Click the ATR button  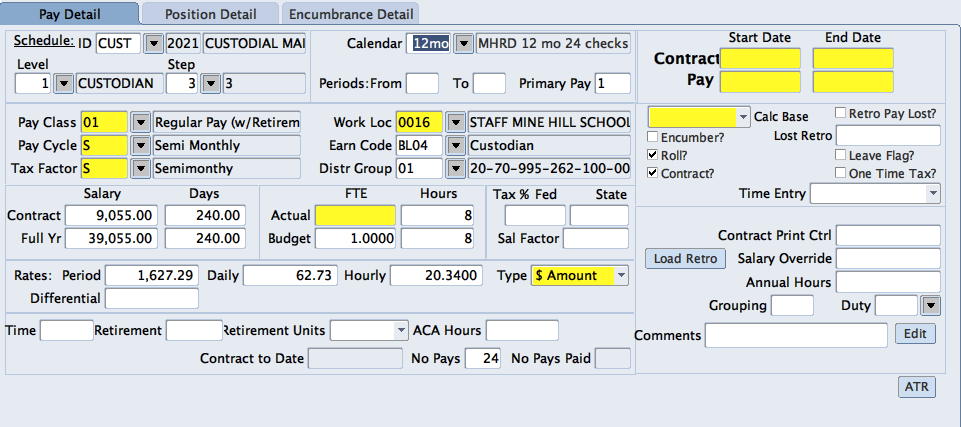pyautogui.click(x=916, y=387)
